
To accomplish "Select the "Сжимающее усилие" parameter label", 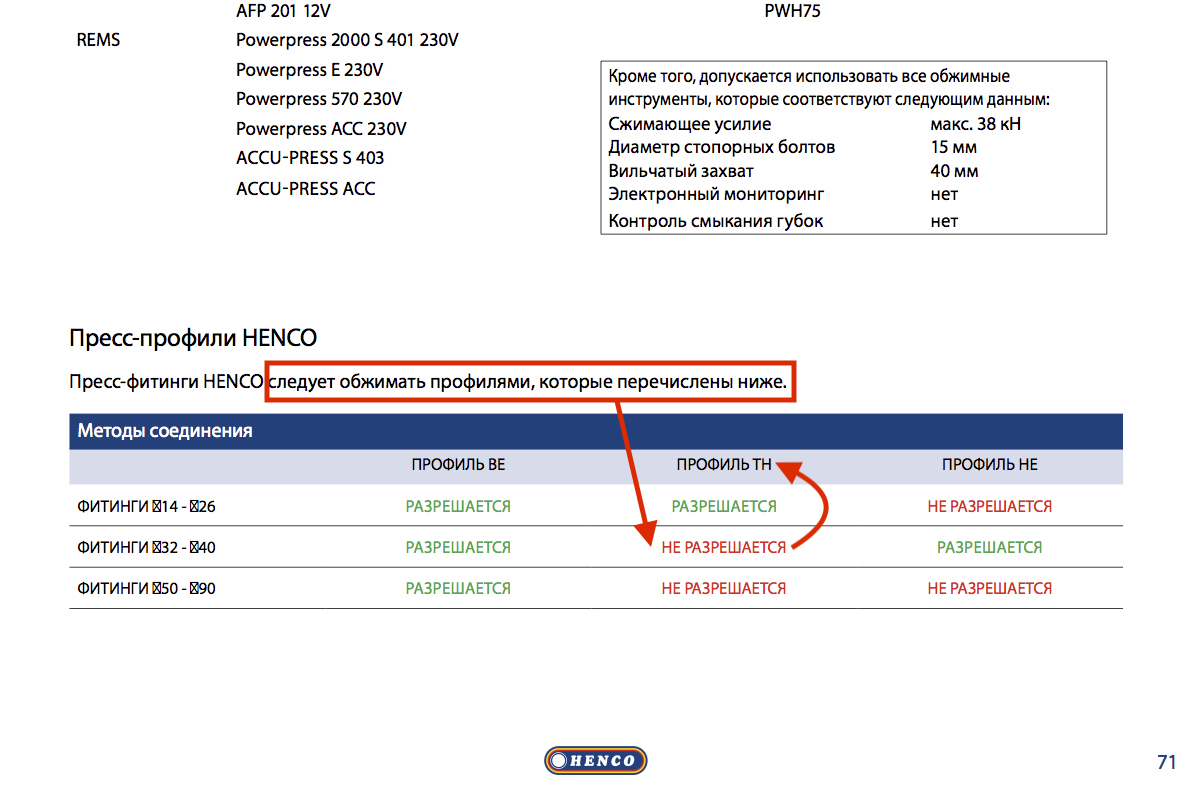I will pyautogui.click(x=689, y=125).
